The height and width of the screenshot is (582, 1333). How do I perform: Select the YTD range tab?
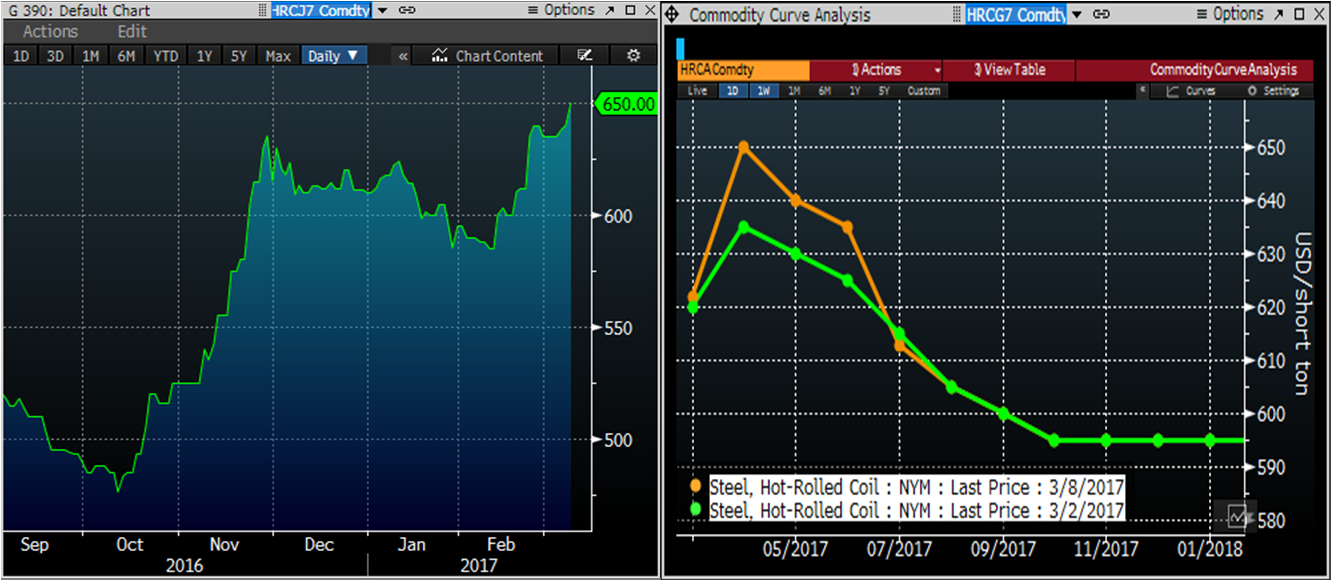pyautogui.click(x=165, y=56)
